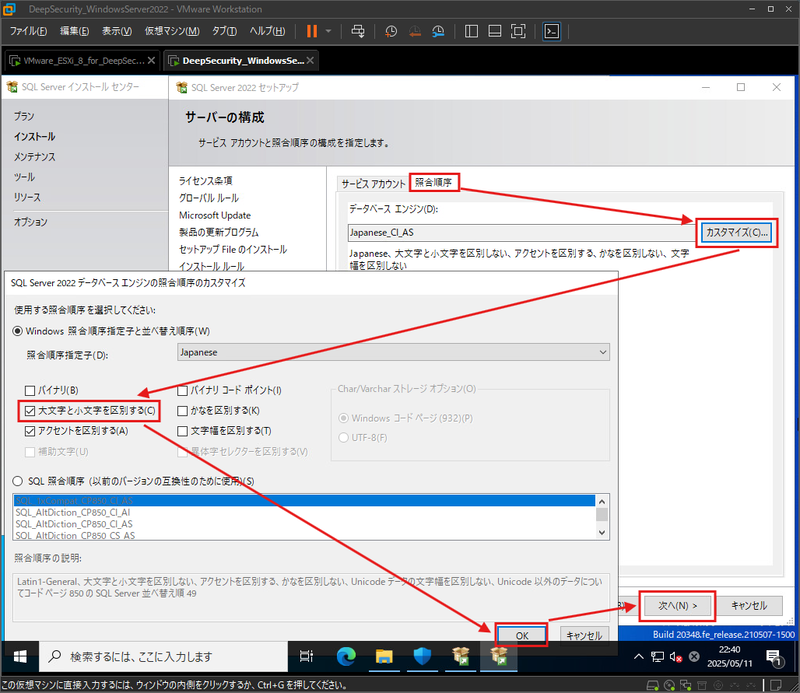
Task: Click the ライセンス条項 setup step
Action: [x=206, y=181]
